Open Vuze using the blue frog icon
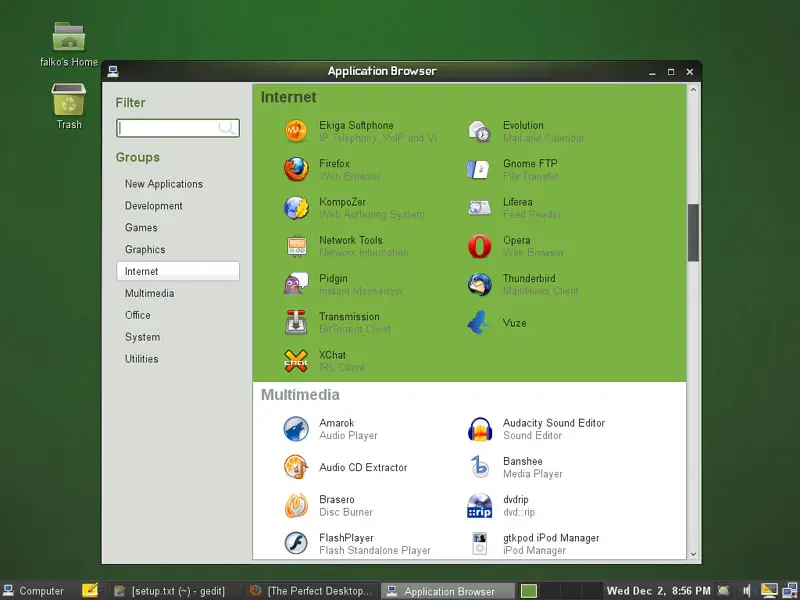This screenshot has width=800, height=600. [x=480, y=322]
